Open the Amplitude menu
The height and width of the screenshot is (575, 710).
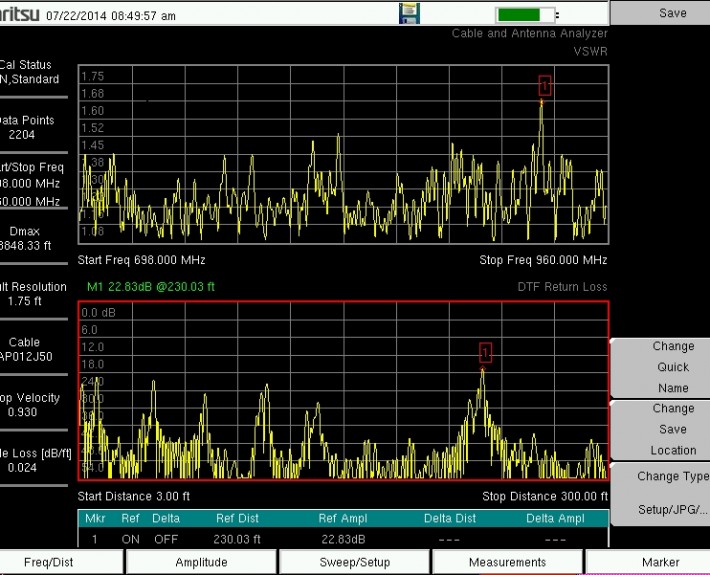201,562
